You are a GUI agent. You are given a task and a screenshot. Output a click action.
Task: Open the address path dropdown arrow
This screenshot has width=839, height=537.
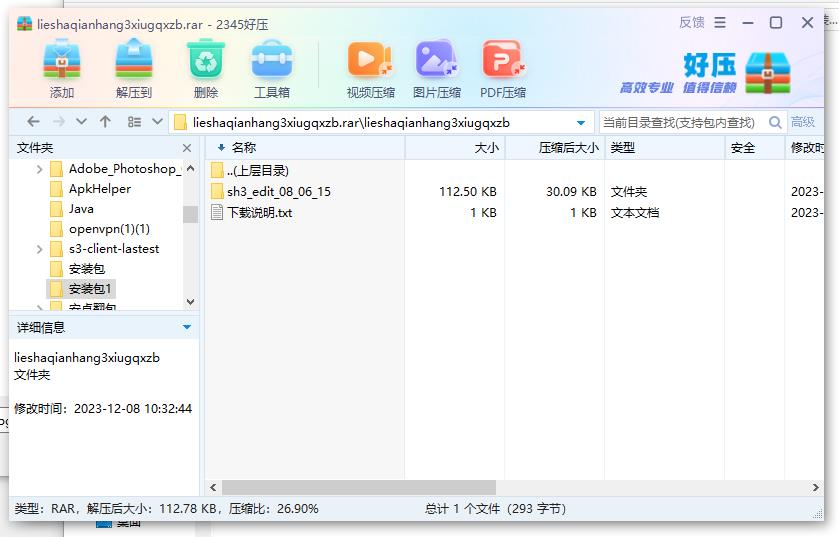pos(581,123)
